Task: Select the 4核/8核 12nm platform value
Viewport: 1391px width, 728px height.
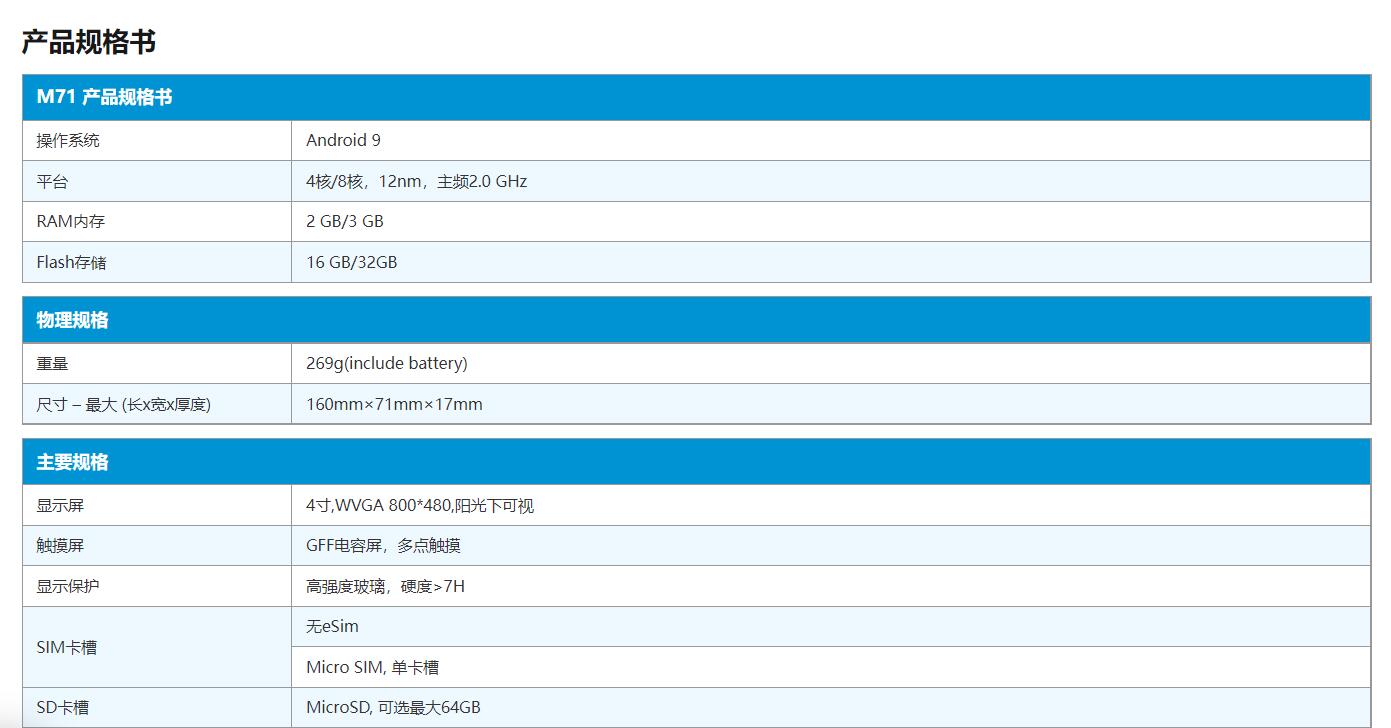Action: point(416,181)
